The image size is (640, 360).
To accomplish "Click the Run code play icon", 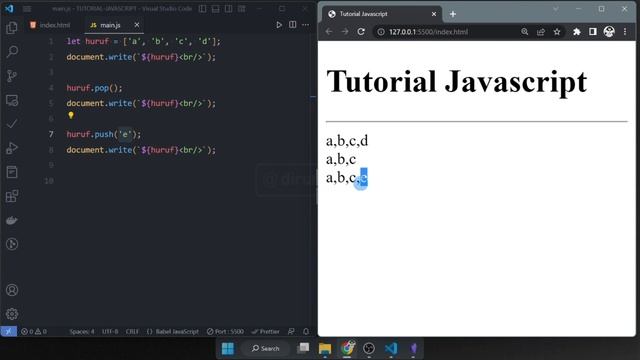I will (x=279, y=25).
